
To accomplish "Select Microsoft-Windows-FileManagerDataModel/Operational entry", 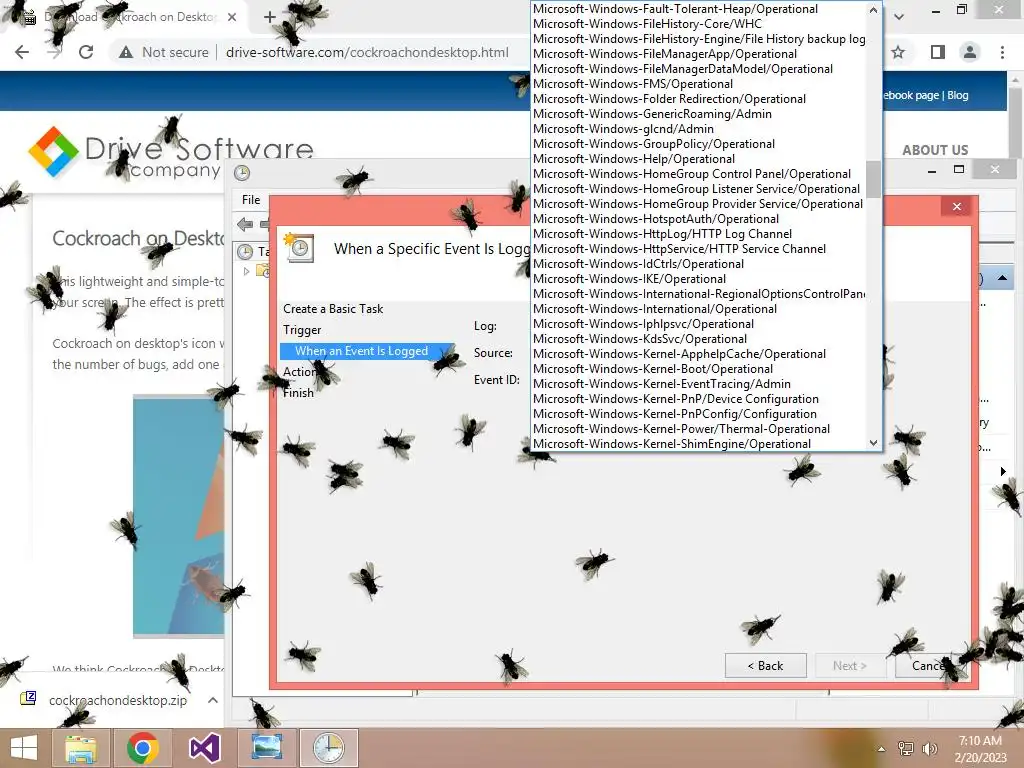I will click(699, 69).
